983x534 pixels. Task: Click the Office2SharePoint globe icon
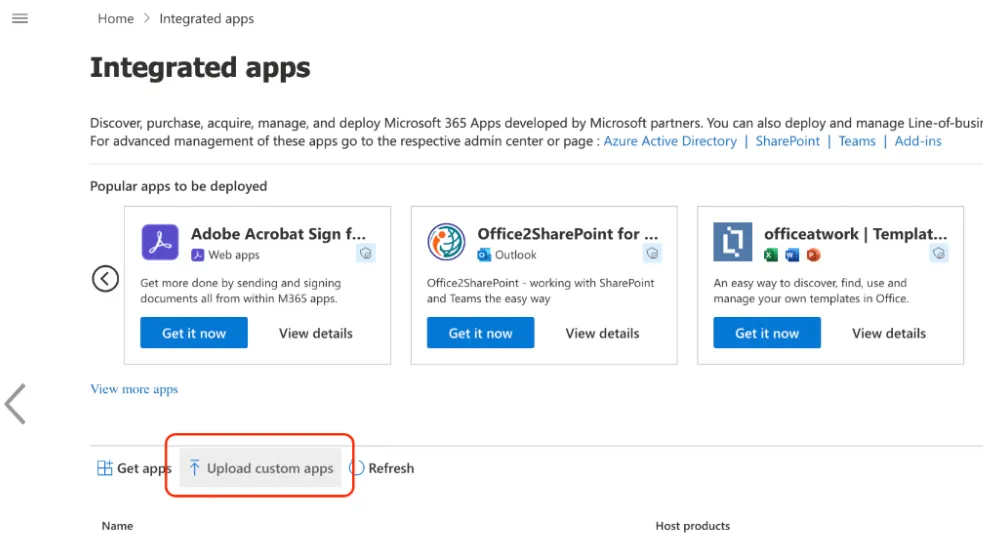tap(446, 242)
